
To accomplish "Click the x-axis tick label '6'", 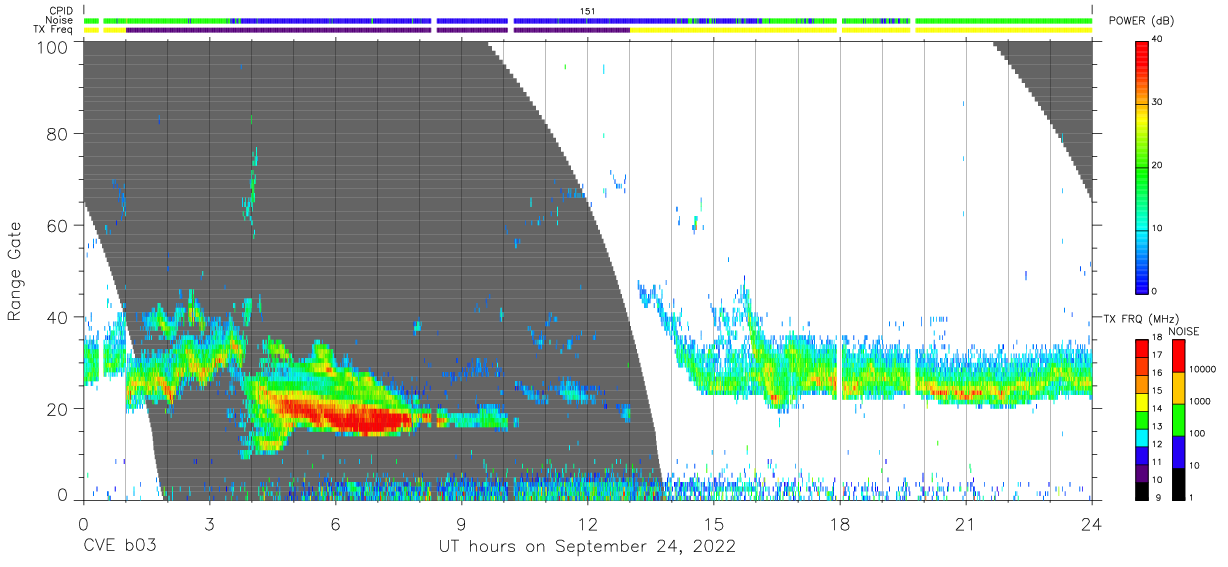I will (335, 523).
